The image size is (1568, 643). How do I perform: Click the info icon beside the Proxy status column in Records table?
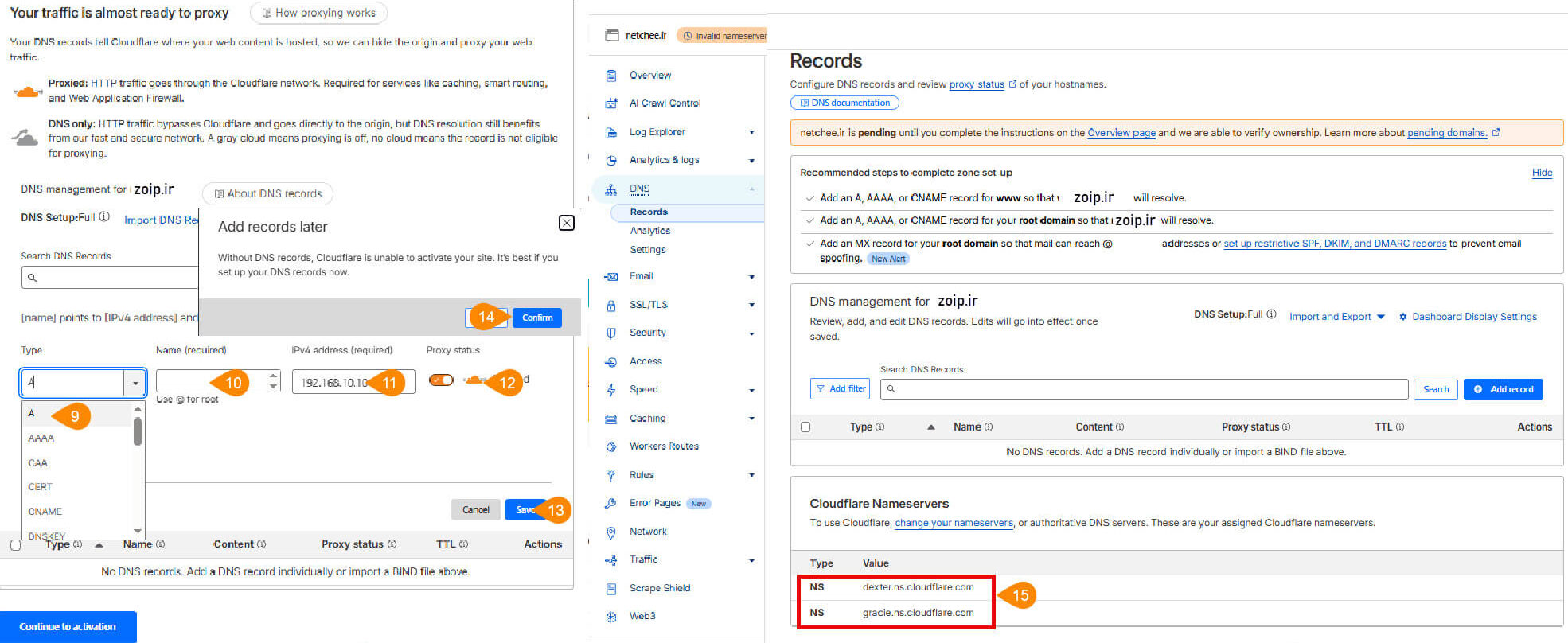[1286, 427]
